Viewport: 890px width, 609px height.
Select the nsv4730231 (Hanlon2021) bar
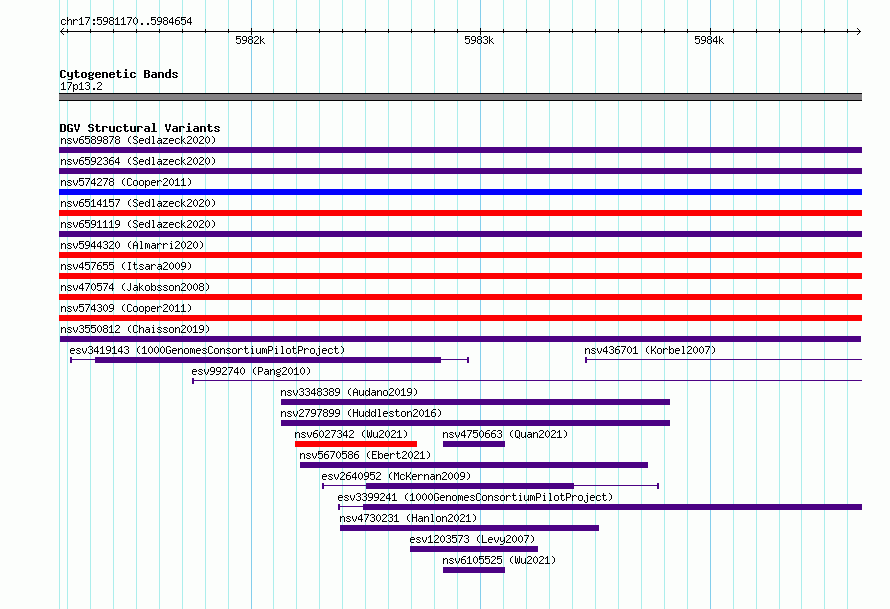[469, 528]
